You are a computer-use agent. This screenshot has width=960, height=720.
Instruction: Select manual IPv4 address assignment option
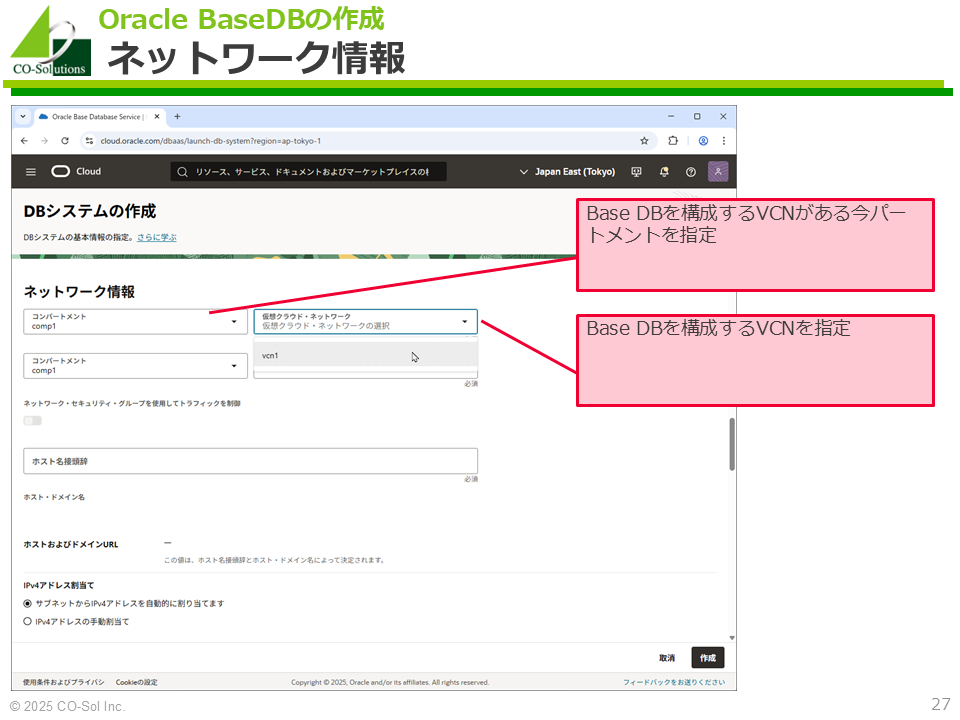(x=28, y=621)
